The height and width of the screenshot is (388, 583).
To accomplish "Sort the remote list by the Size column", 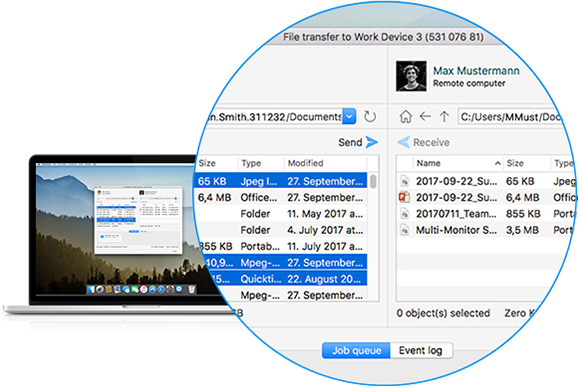I will [515, 163].
